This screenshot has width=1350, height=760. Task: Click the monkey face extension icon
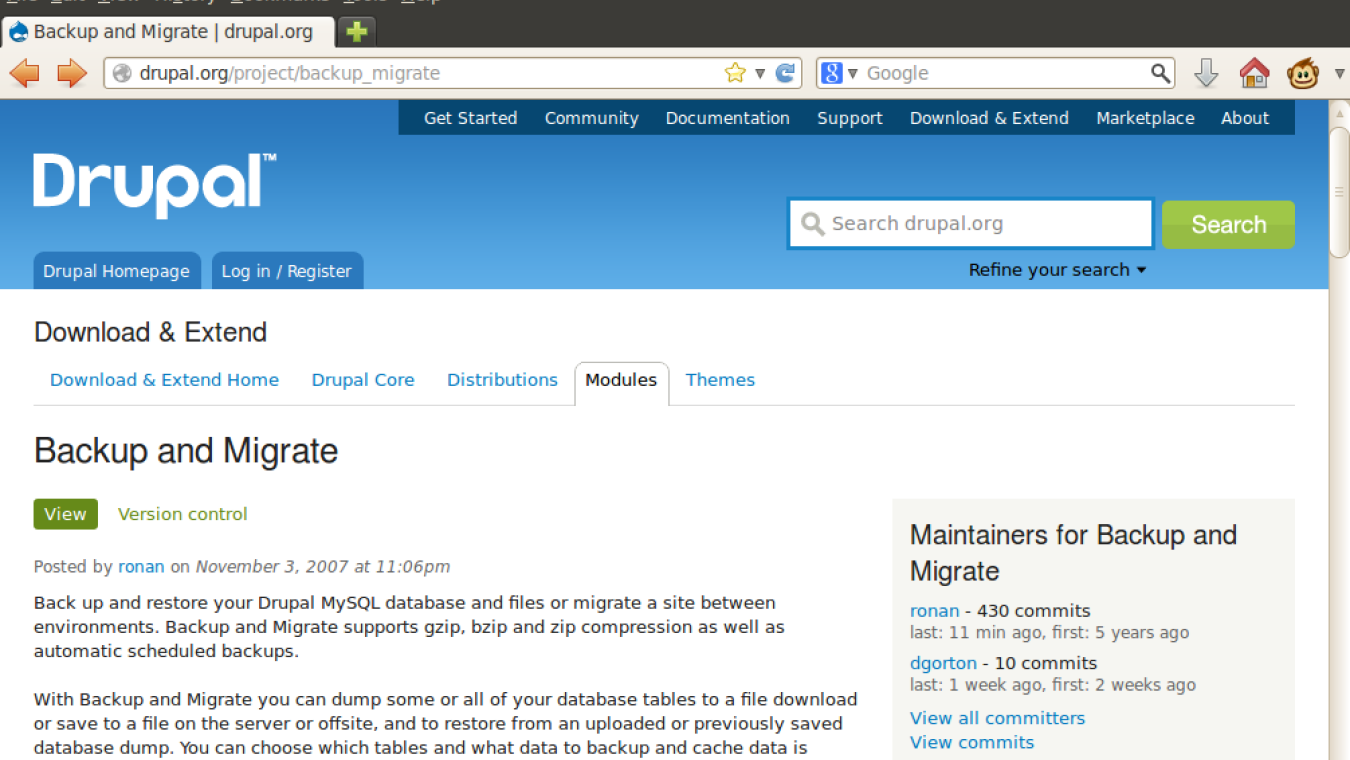1303,73
